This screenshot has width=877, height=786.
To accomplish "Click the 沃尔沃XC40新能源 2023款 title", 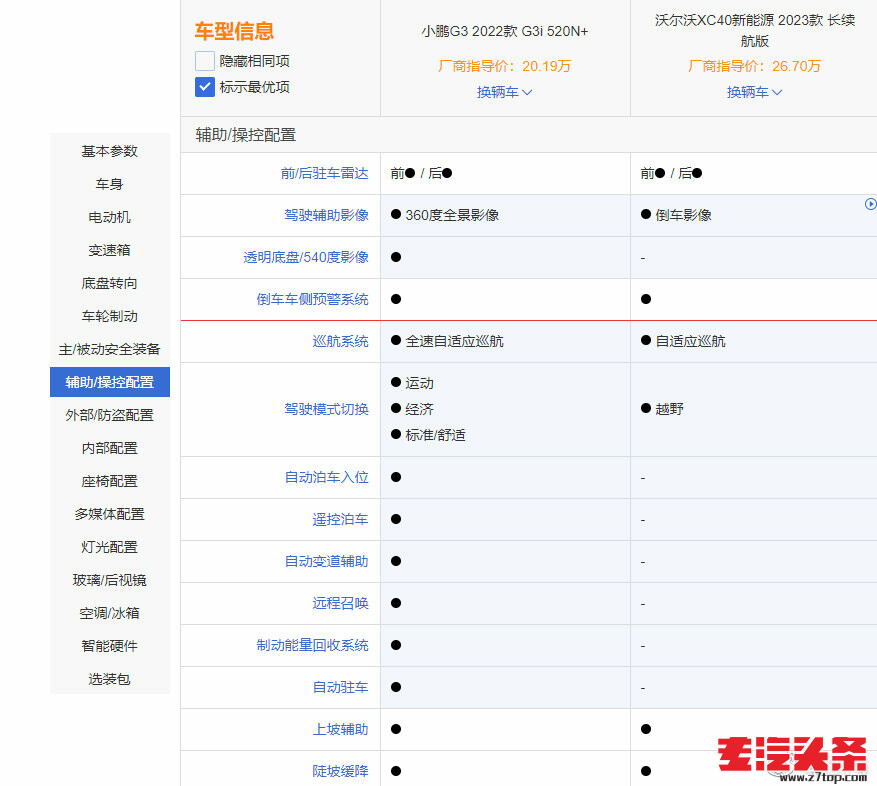I will [x=755, y=31].
